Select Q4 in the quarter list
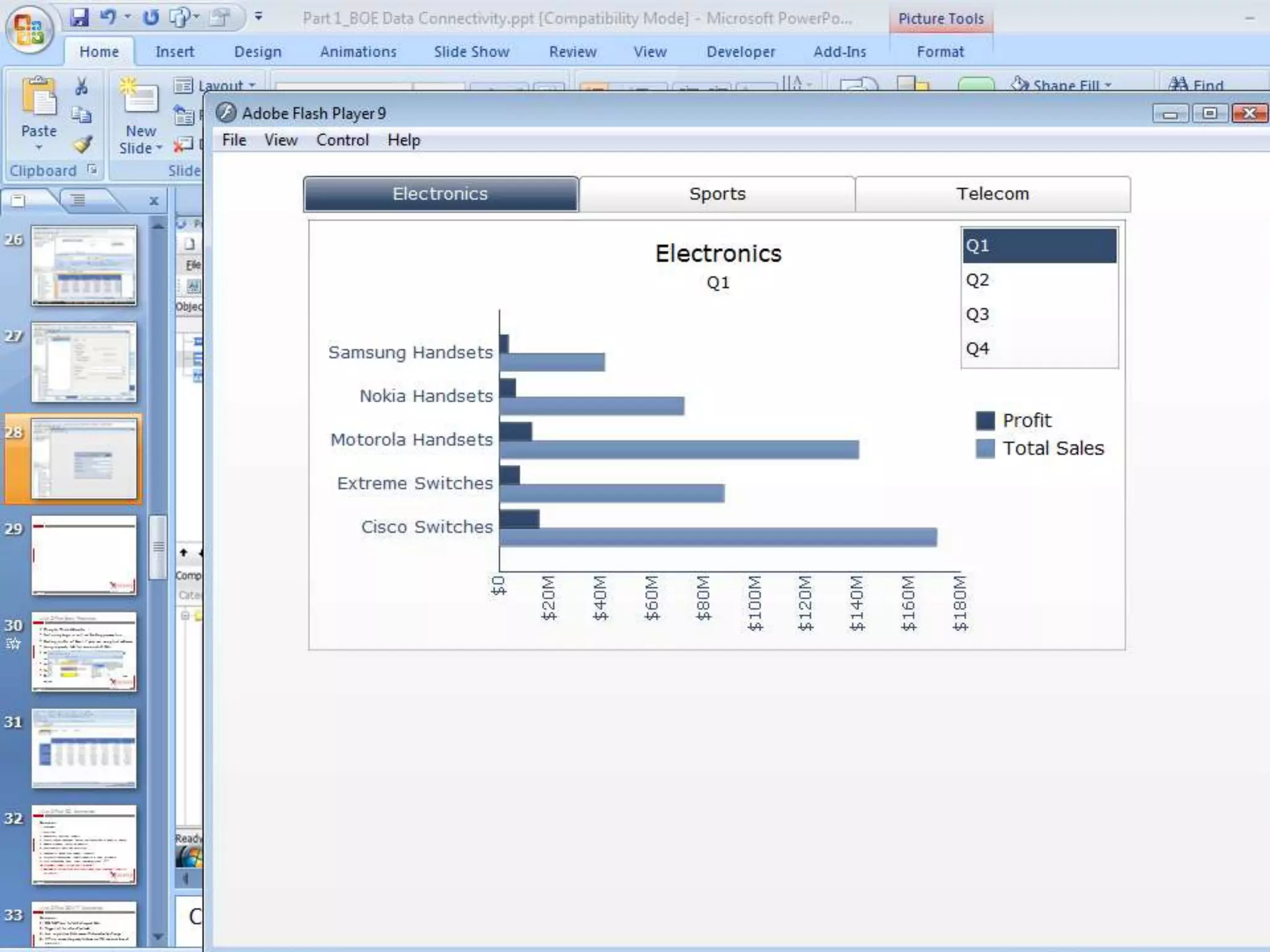Image resolution: width=1270 pixels, height=952 pixels. click(1039, 348)
